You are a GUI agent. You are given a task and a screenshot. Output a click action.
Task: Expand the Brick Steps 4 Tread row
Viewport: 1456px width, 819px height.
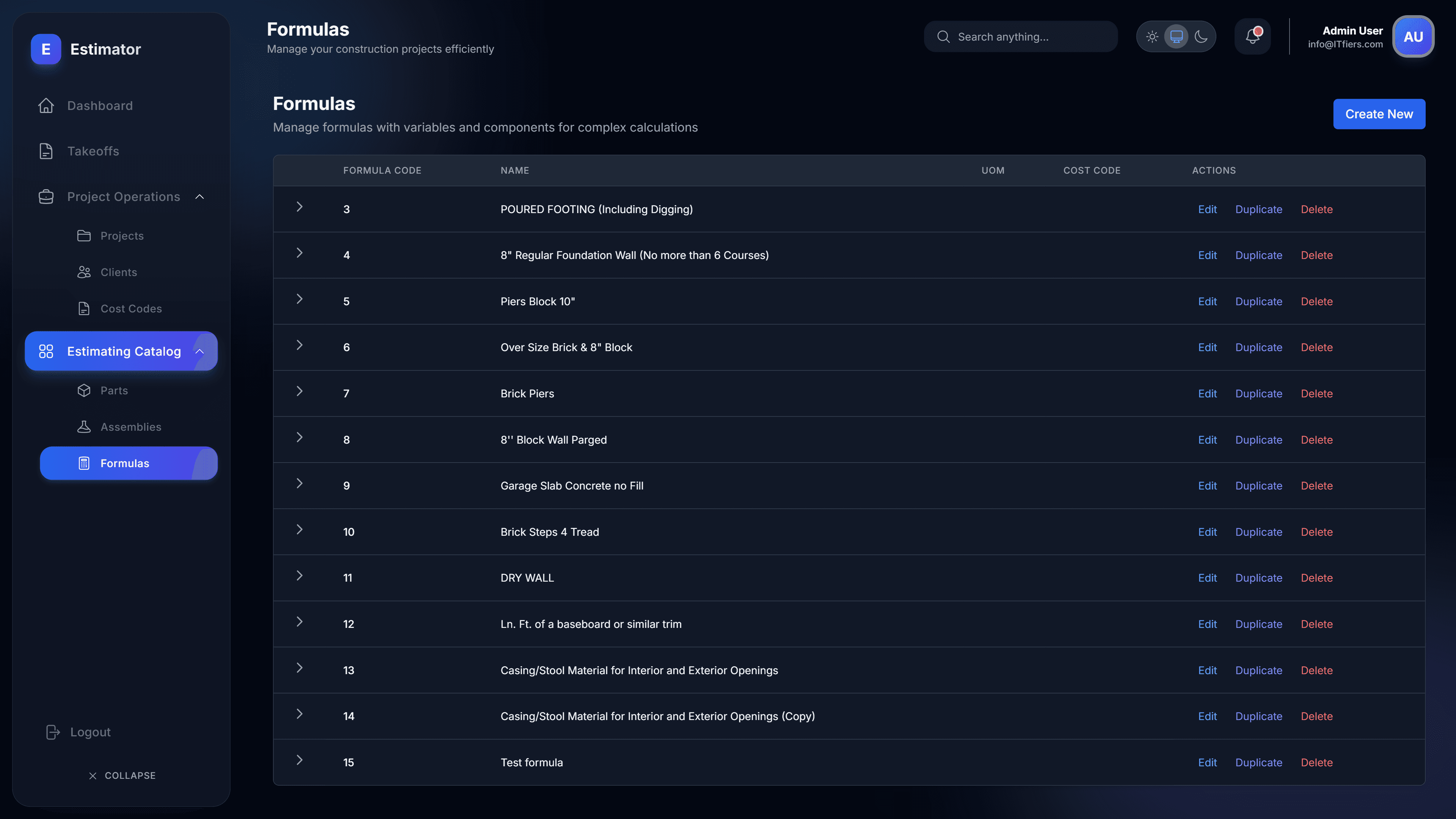pos(300,530)
